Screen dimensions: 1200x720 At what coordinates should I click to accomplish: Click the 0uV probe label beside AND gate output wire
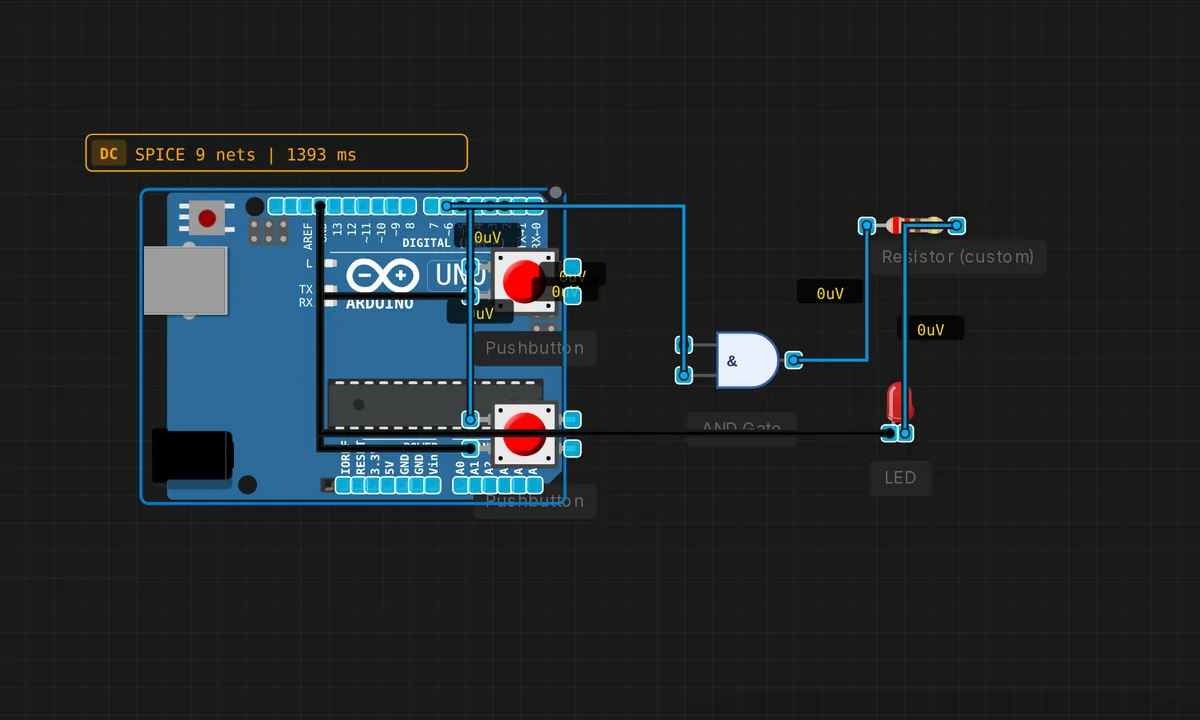[830, 293]
